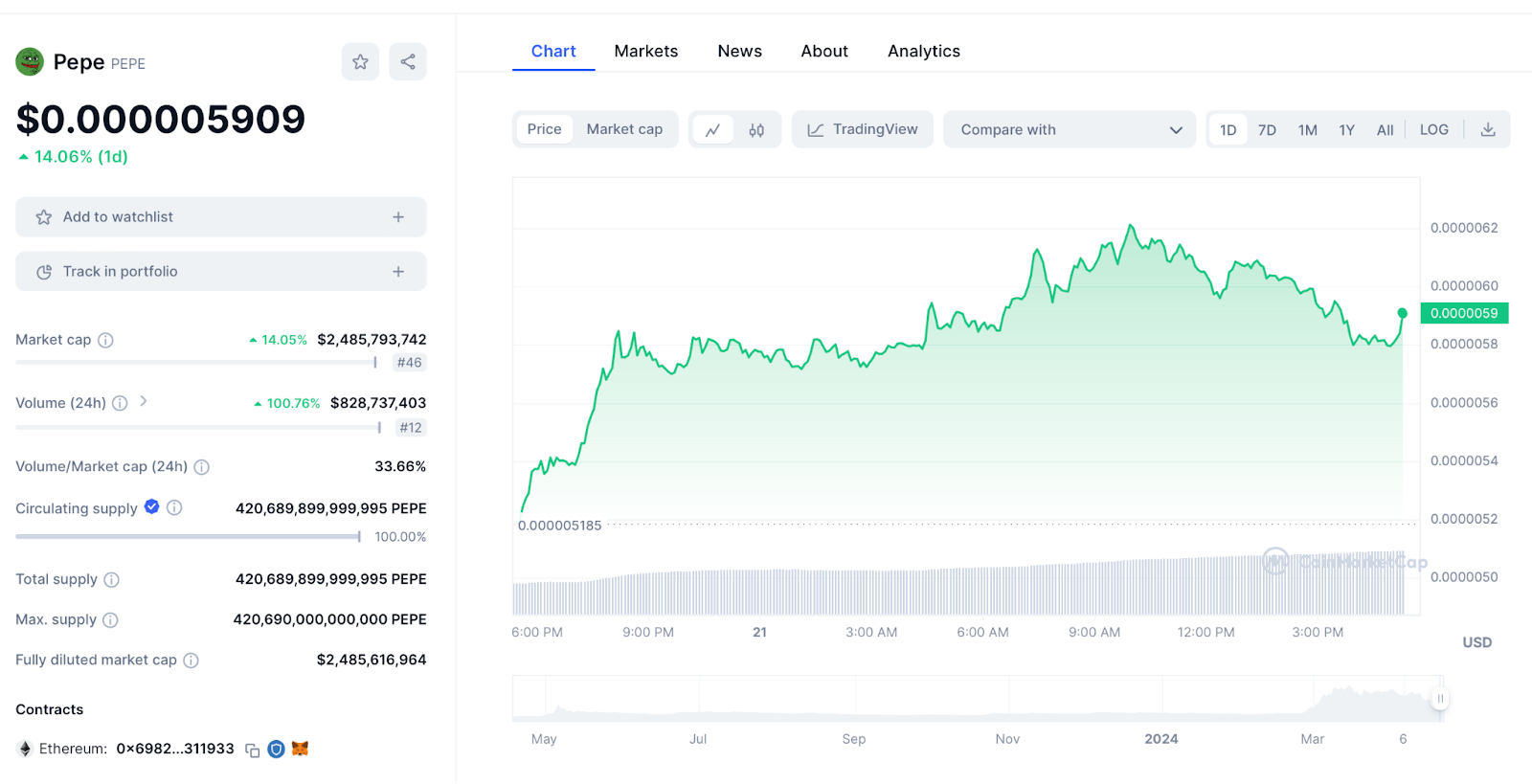Click the #12 volume rank badge
Viewport: 1532px width, 784px height.
coord(411,428)
